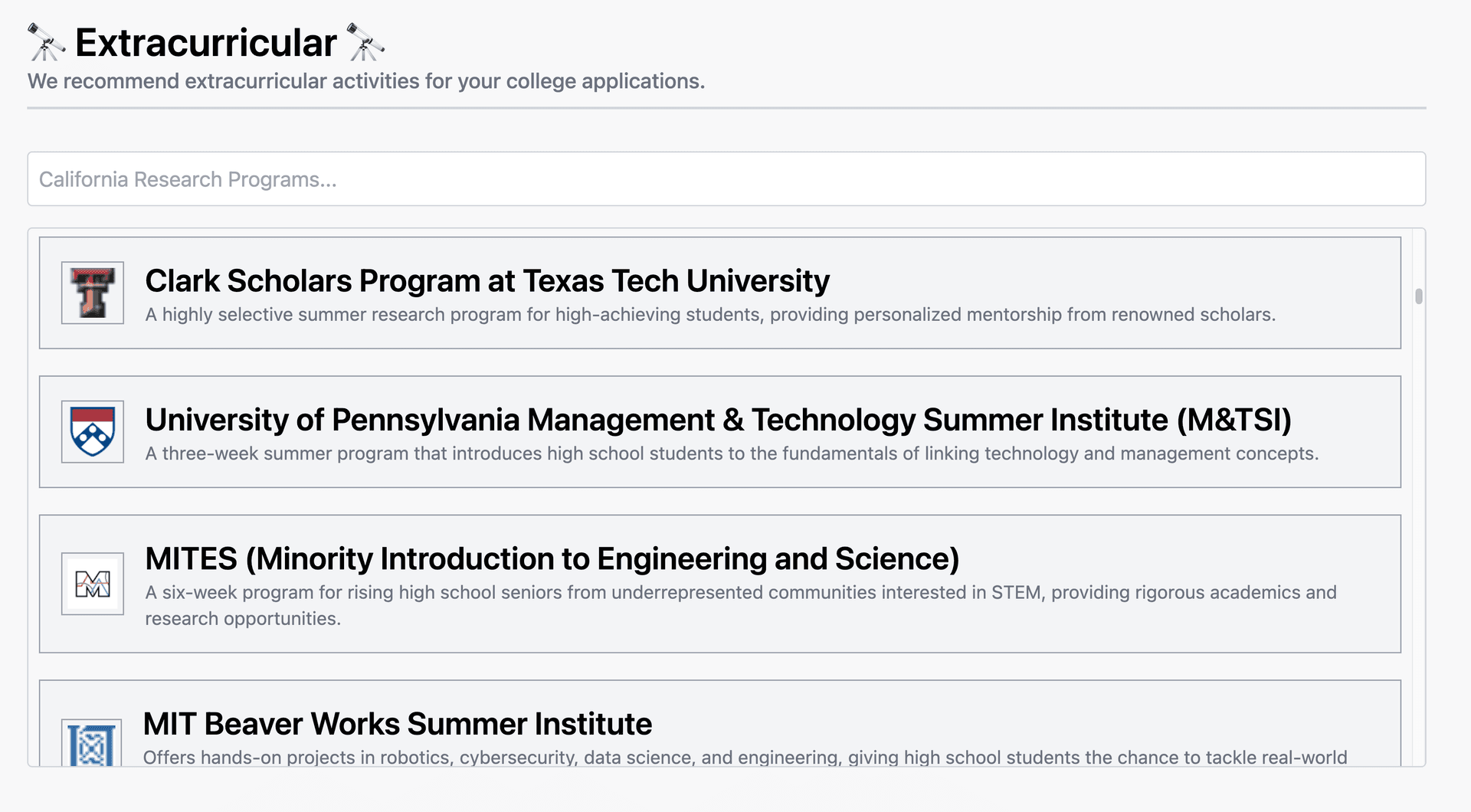Open the M&TSI Summer Institute title
Viewport: 1471px width, 812px height.
pyautogui.click(x=718, y=420)
